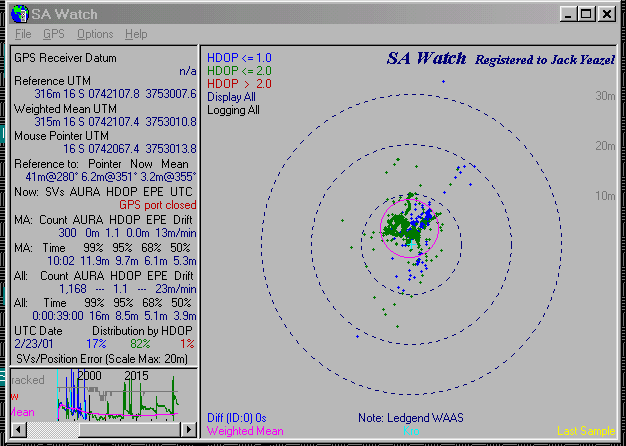This screenshot has width=626, height=446.
Task: Click the magenta Weighted Mean legend label
Action: 244,431
